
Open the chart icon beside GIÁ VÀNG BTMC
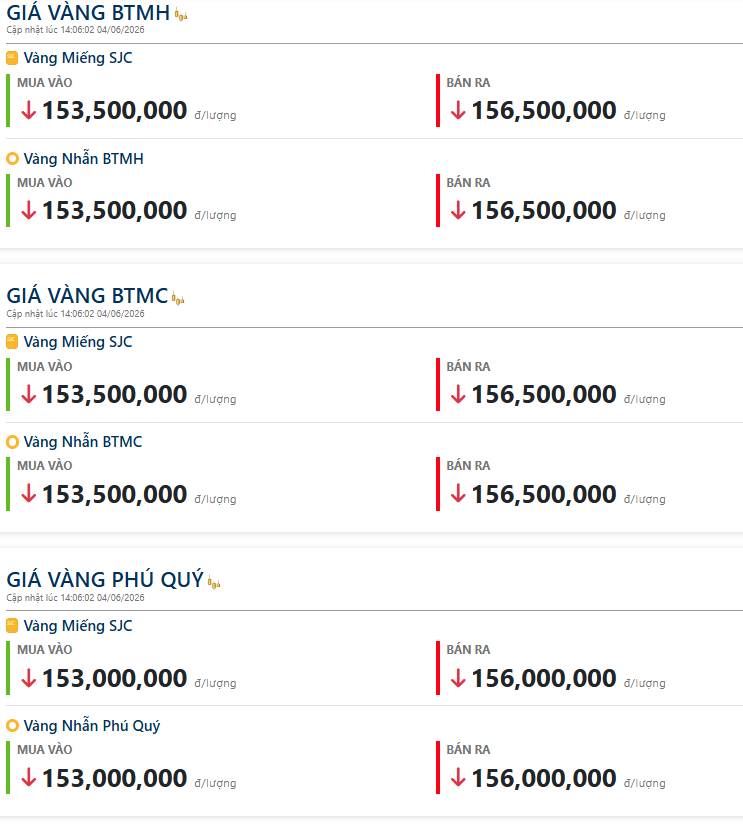click(x=178, y=299)
